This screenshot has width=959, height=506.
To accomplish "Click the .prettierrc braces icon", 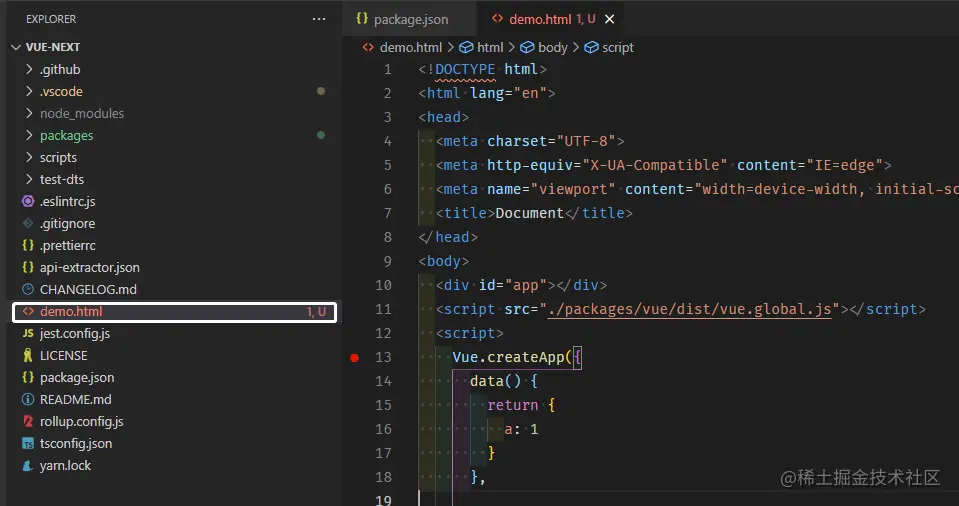I will 28,245.
